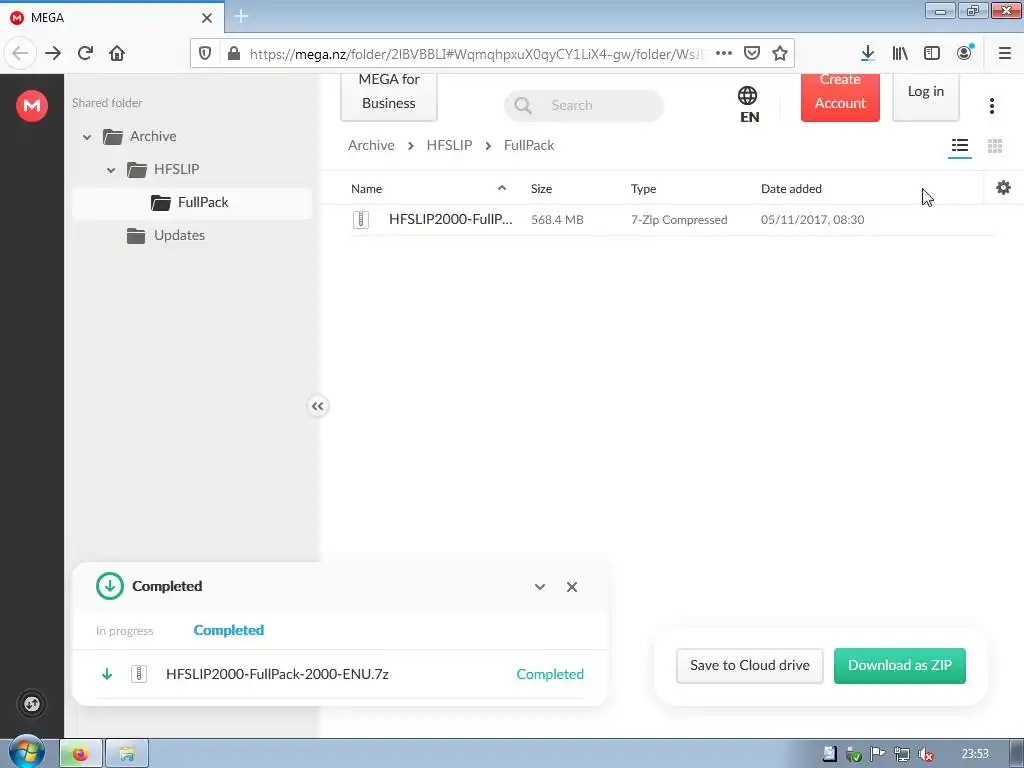Select HFSLIP2000-FullP... file row
The image size is (1024, 768).
point(673,219)
